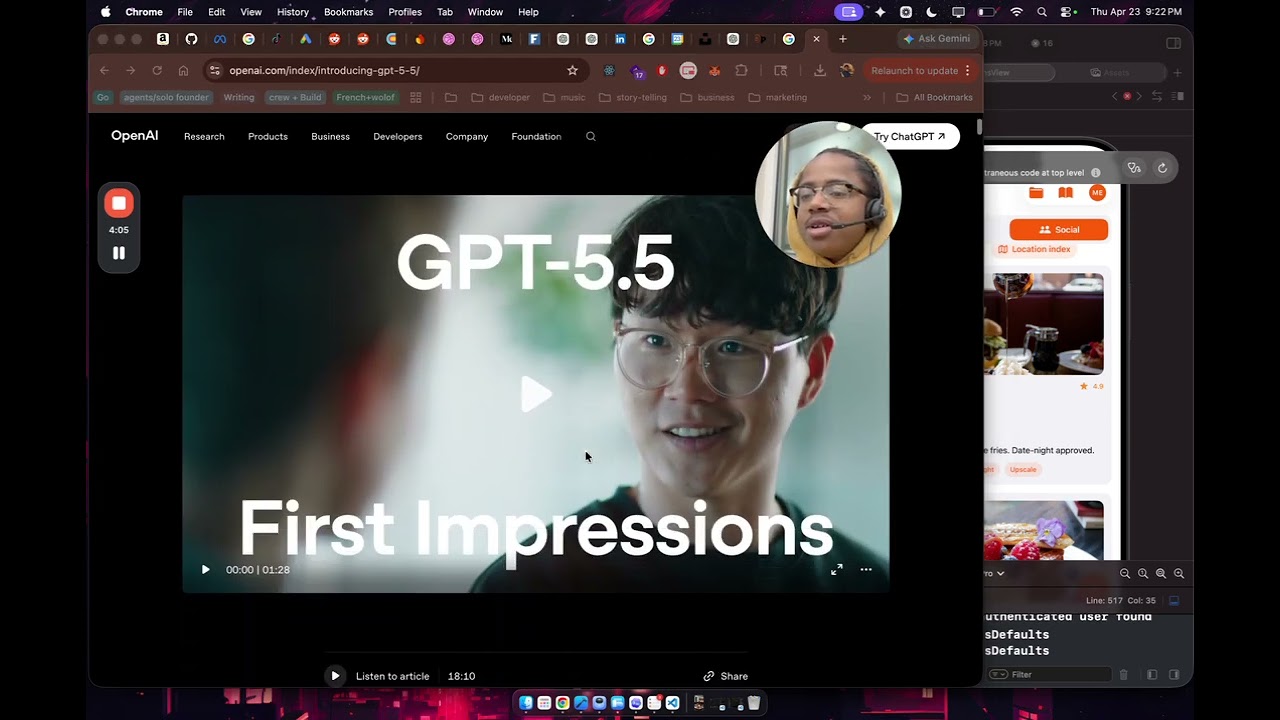Screen dimensions: 1280x720
Task: Open the Foundation nav item
Action: pos(536,136)
